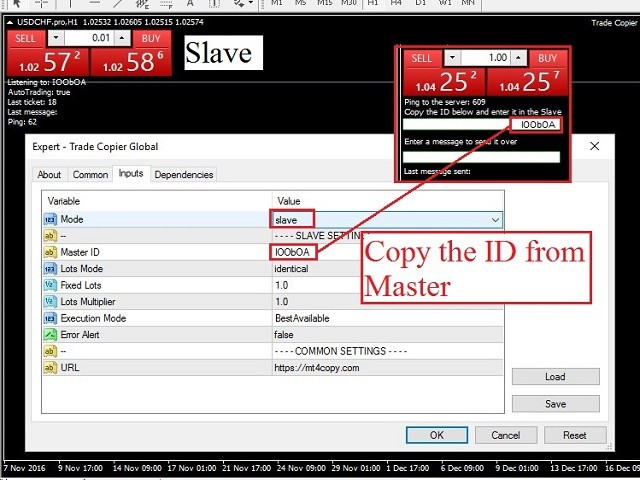Click the Master ID variable name
This screenshot has width=640, height=480.
(x=80, y=252)
